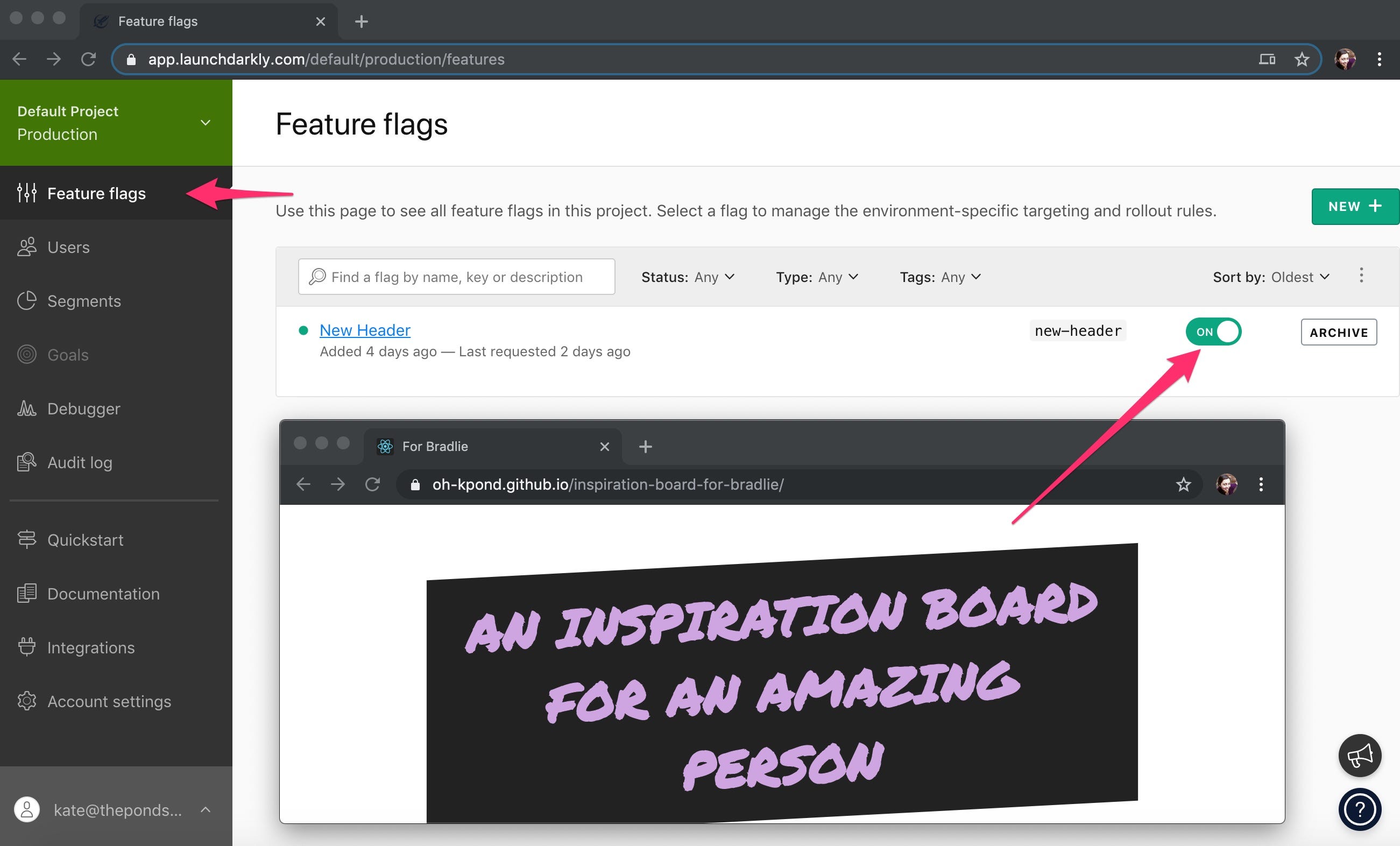This screenshot has height=846, width=1400.
Task: Open the Users section in the sidebar
Action: 68,246
